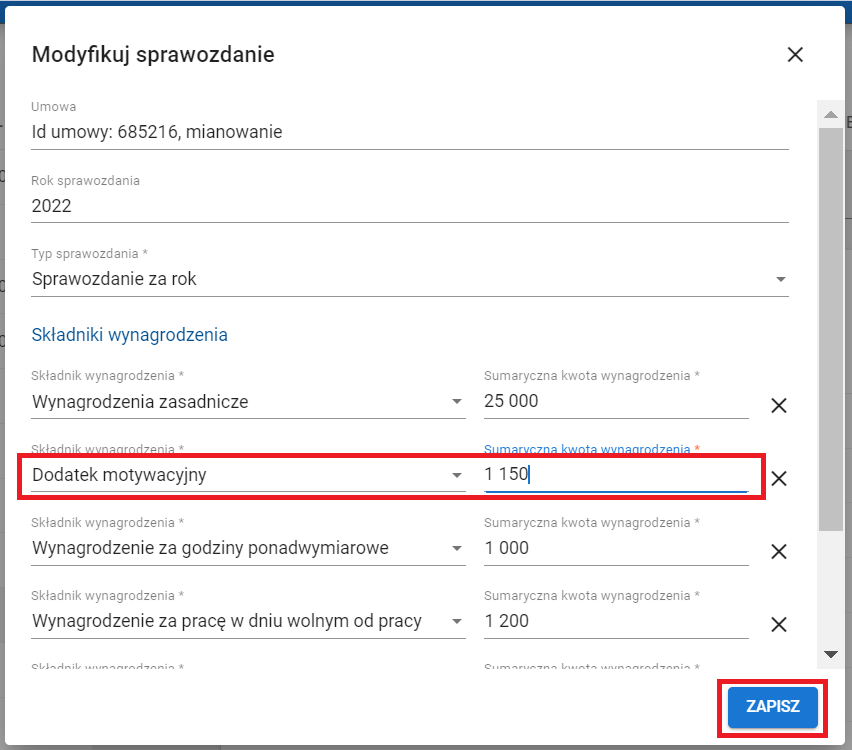Close the Modyfikuj sprawozdanie dialog
The image size is (852, 750).
[x=795, y=55]
